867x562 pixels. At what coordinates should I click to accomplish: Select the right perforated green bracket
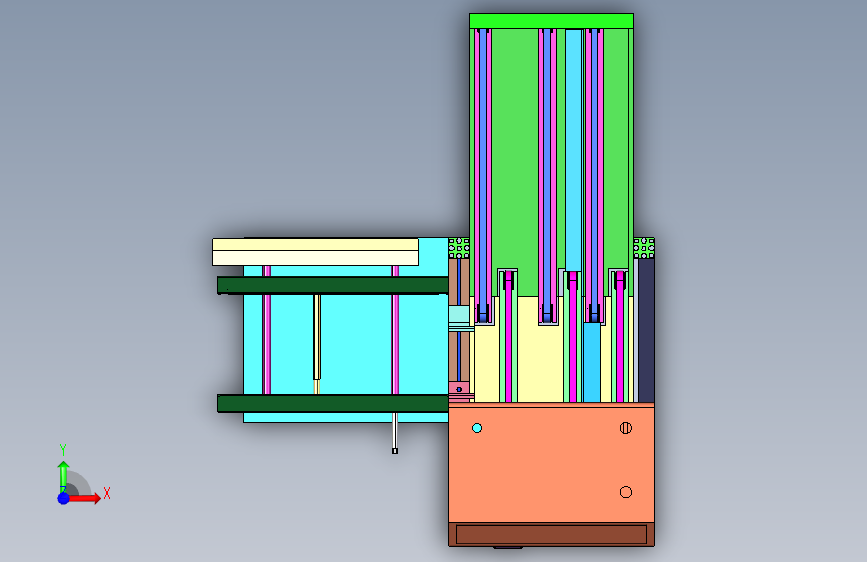tap(644, 248)
